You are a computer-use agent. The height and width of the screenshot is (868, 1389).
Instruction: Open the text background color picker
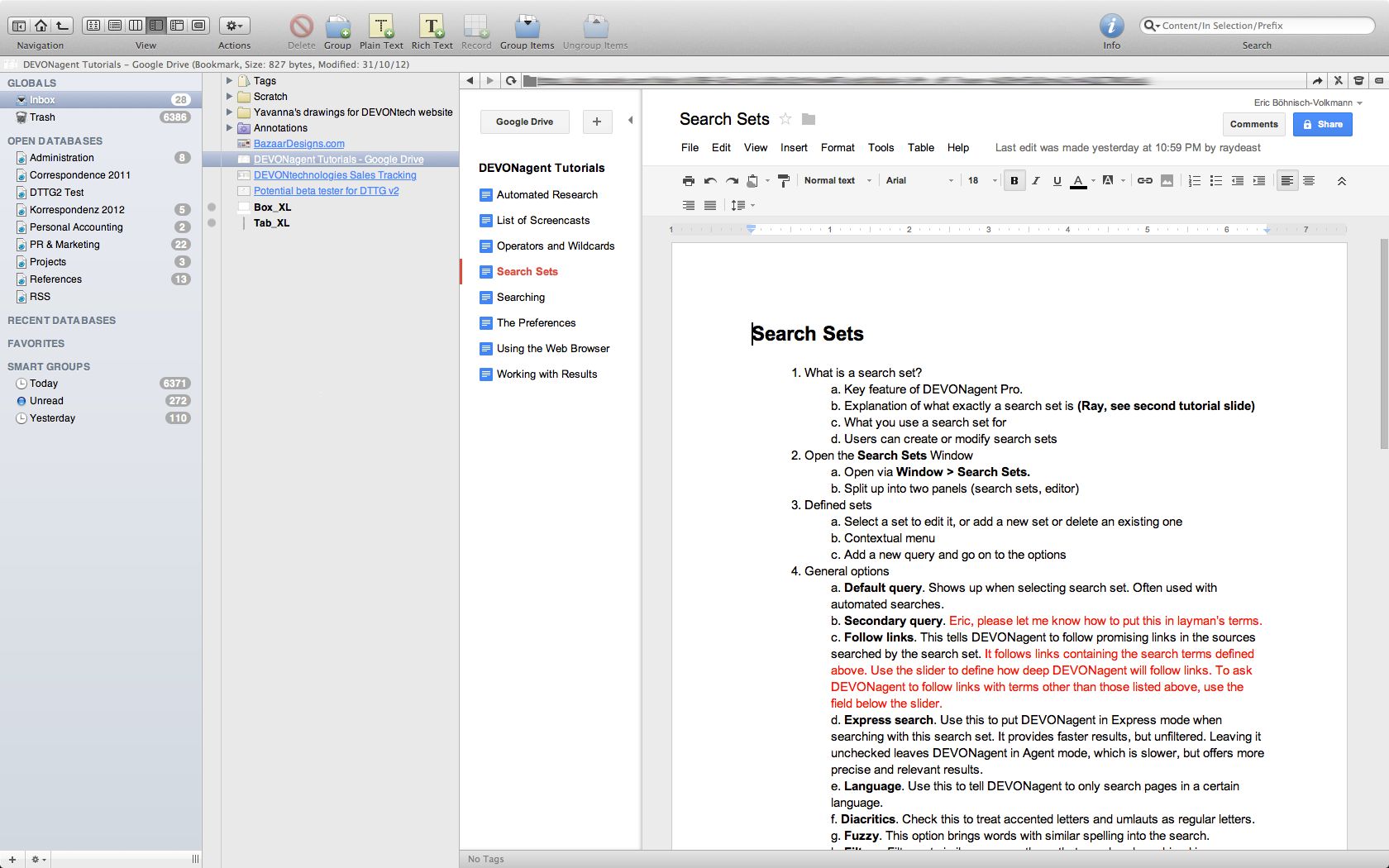click(x=1113, y=180)
